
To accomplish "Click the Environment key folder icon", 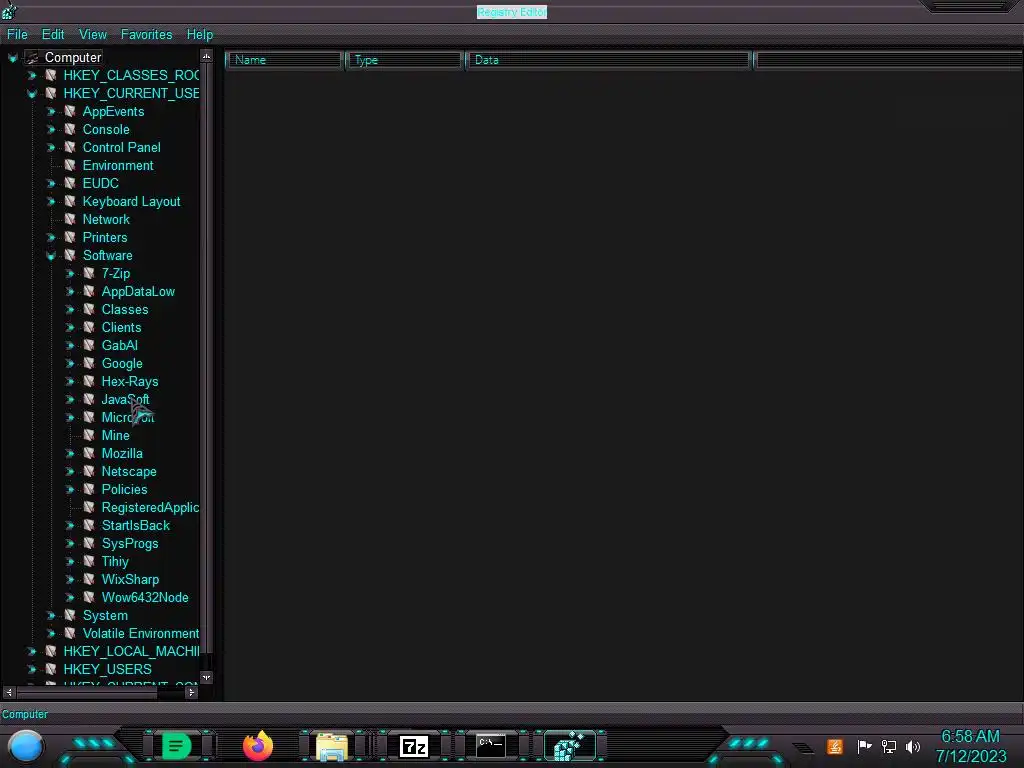I will tap(70, 165).
